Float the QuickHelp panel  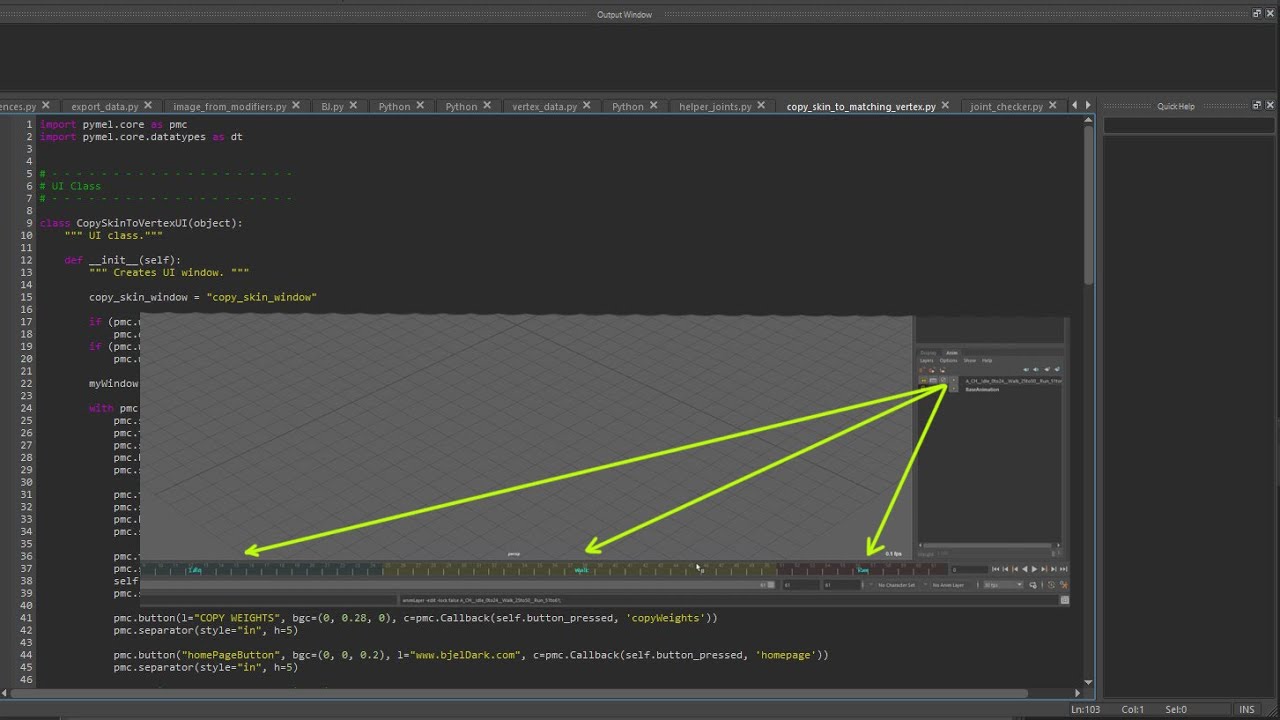tap(1257, 105)
